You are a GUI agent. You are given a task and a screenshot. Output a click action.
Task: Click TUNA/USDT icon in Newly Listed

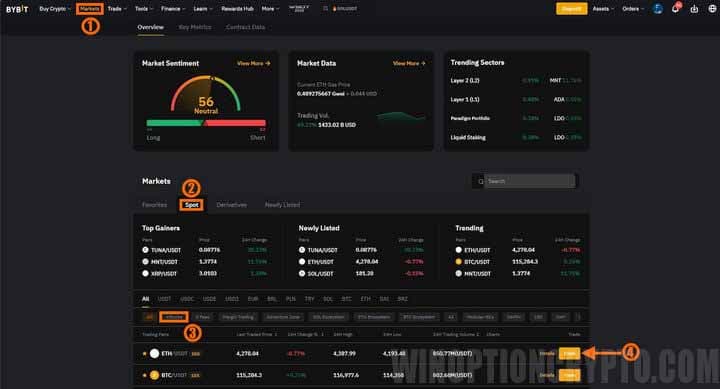pyautogui.click(x=302, y=250)
